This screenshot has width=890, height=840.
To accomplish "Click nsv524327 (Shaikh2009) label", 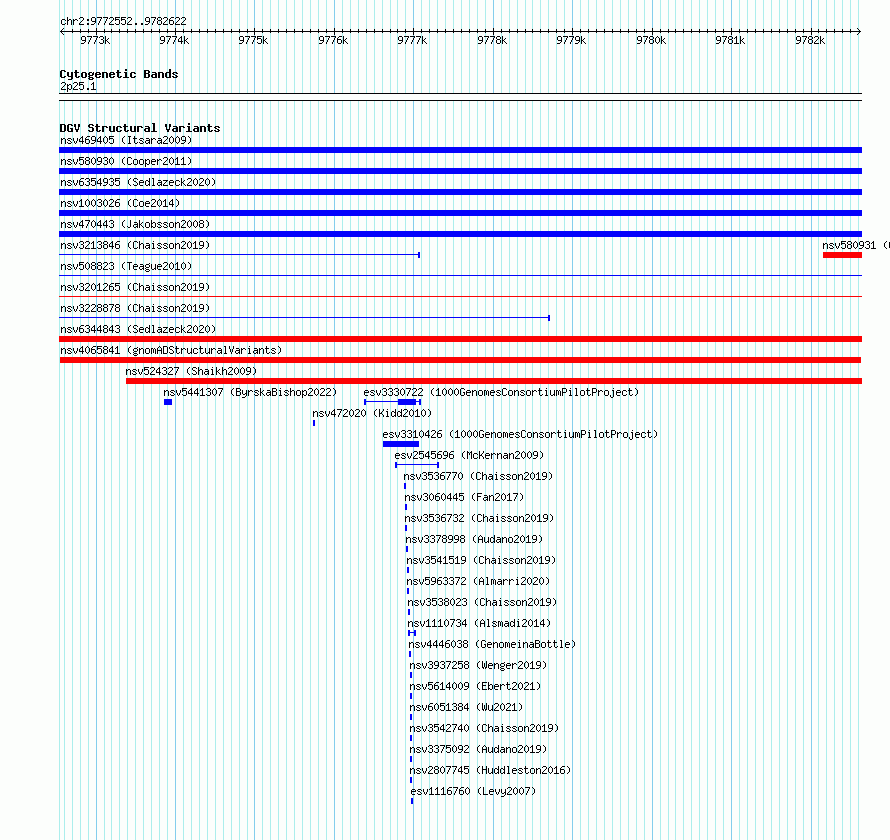I will point(191,371).
